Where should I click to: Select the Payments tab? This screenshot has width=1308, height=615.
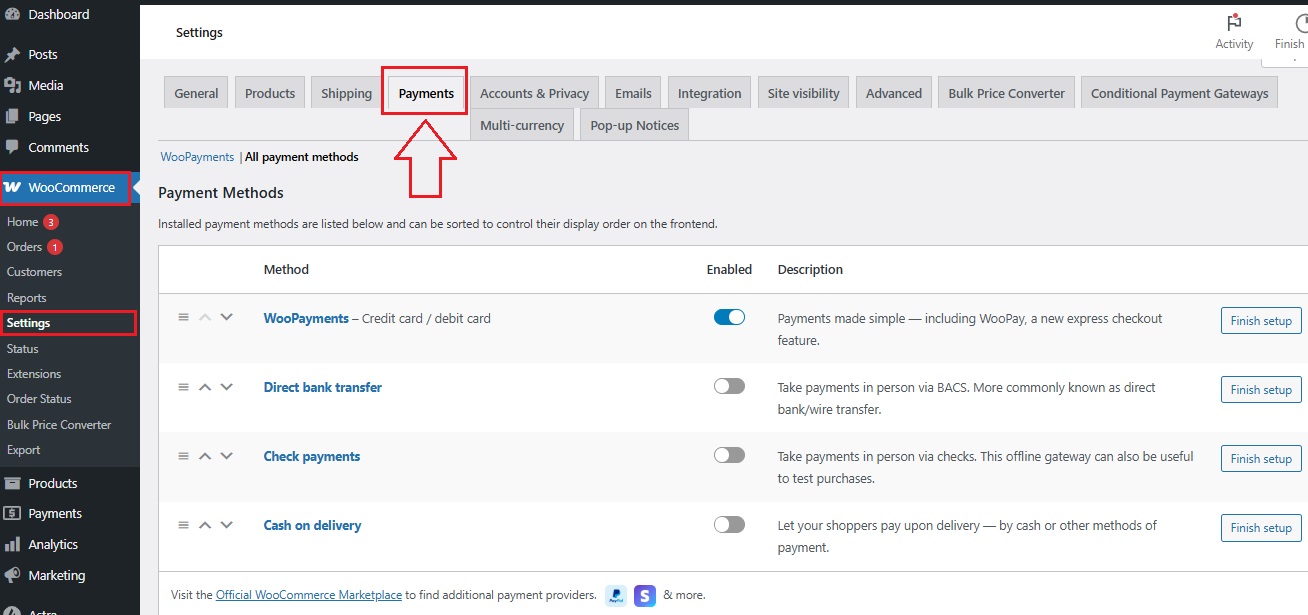click(426, 93)
